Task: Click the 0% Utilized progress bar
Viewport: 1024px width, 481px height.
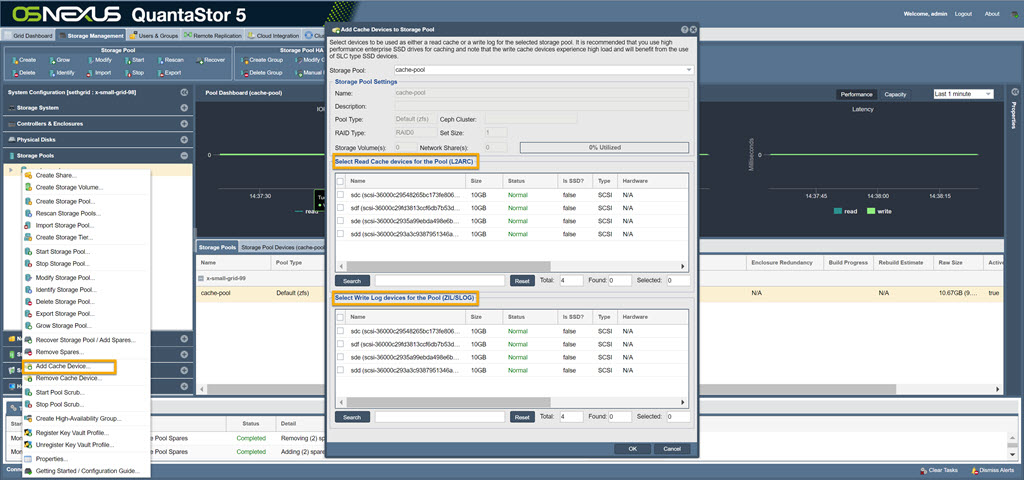Action: [x=604, y=147]
